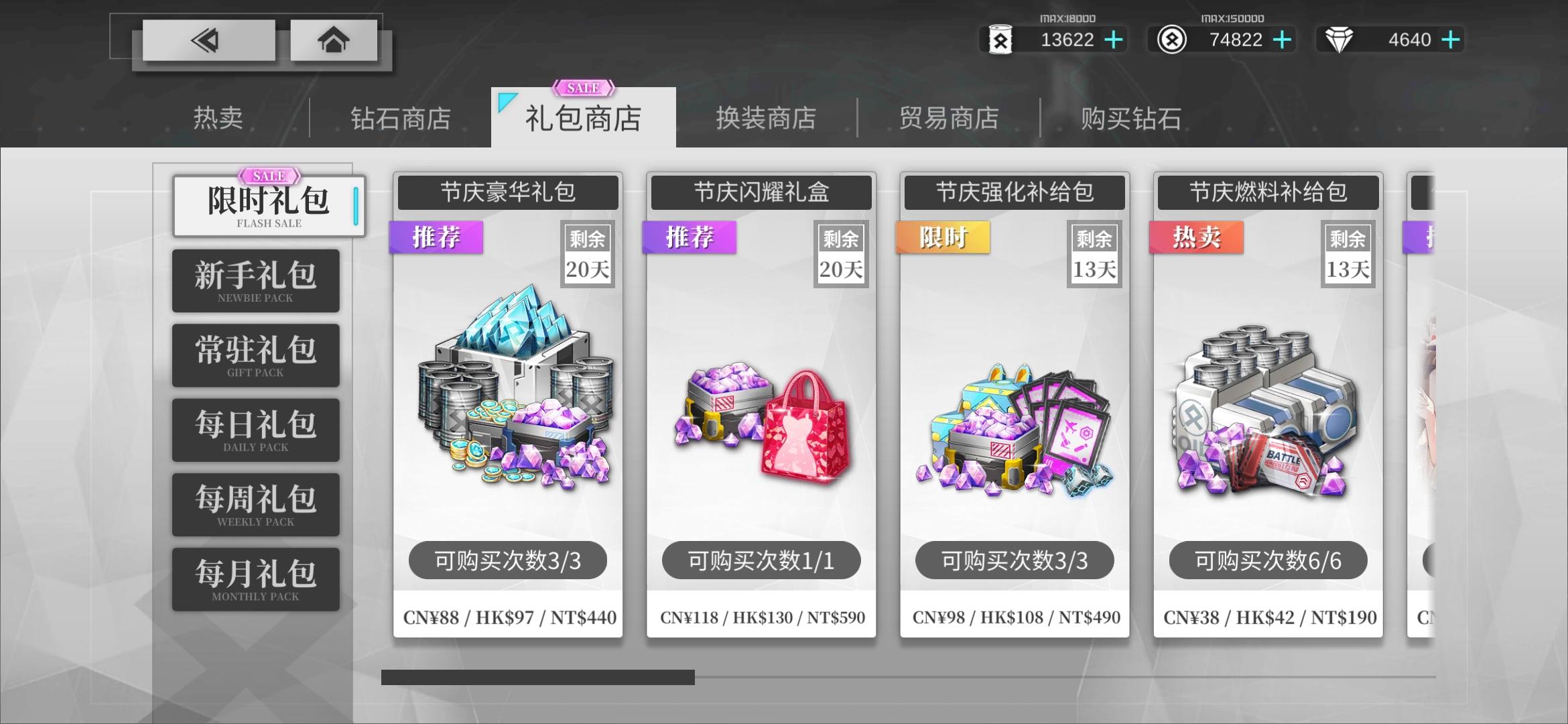Image resolution: width=1568 pixels, height=724 pixels.
Task: Add coins with plus next to 74822
Action: pos(1282,40)
